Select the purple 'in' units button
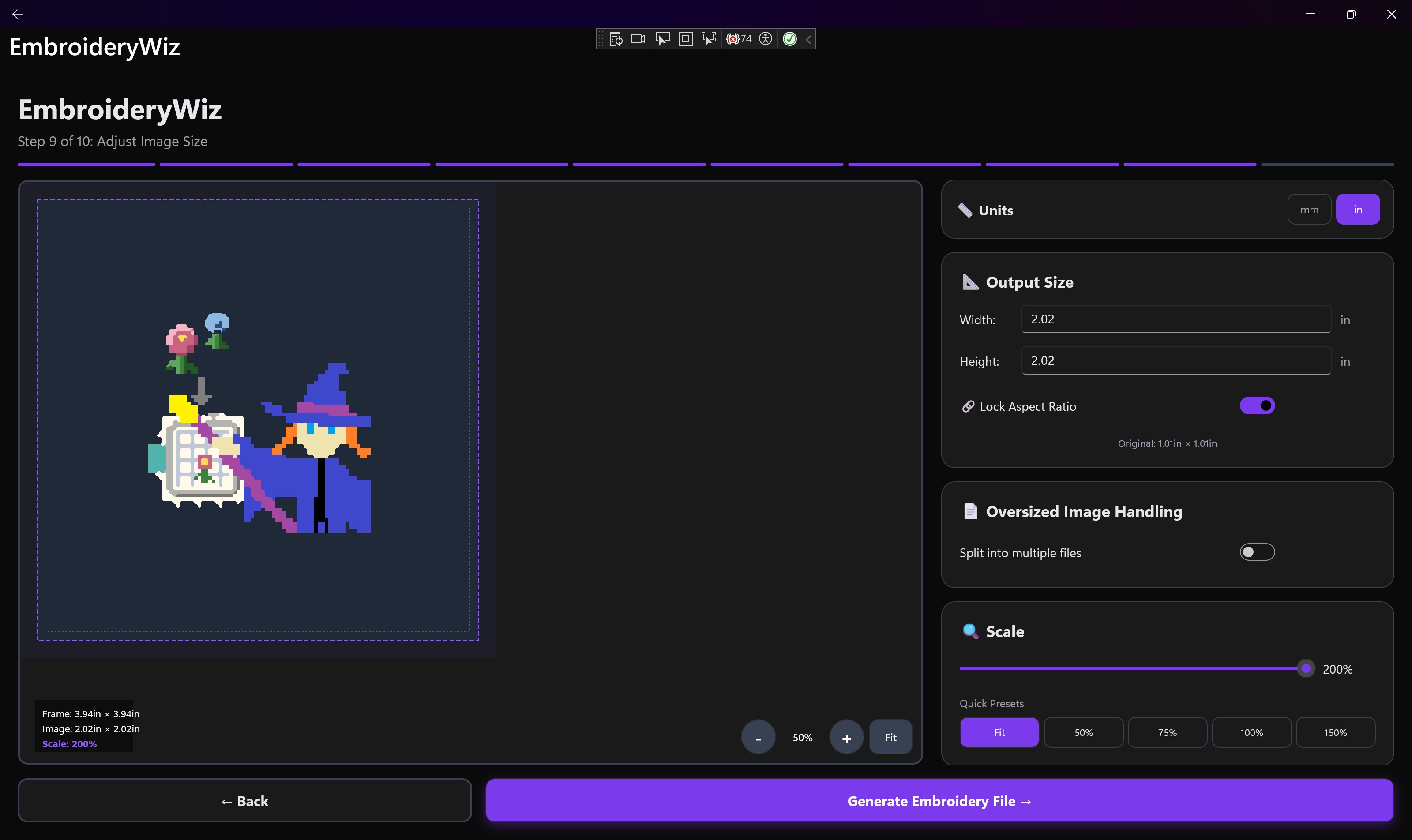Screen dimensions: 1412x840 (1358, 210)
